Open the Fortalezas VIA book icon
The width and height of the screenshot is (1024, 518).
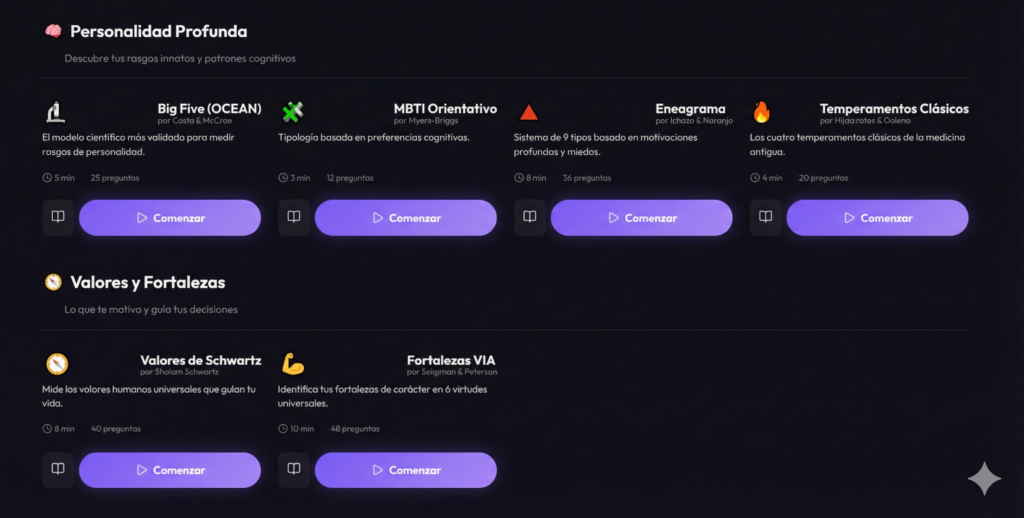(x=294, y=469)
